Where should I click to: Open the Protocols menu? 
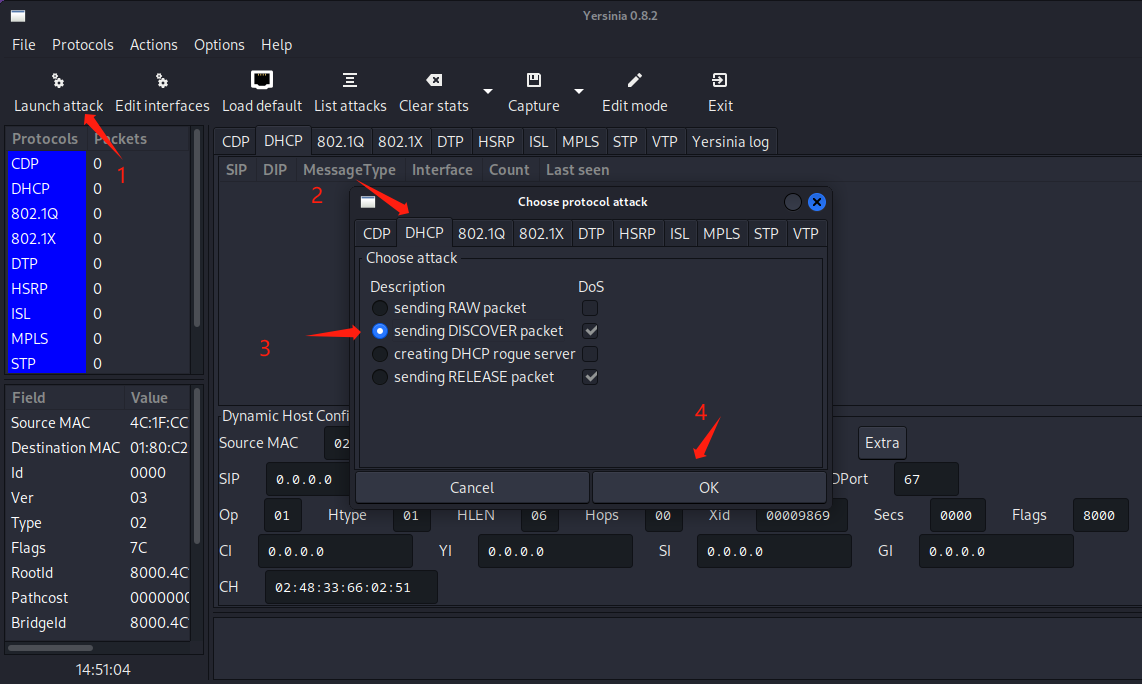[x=83, y=45]
